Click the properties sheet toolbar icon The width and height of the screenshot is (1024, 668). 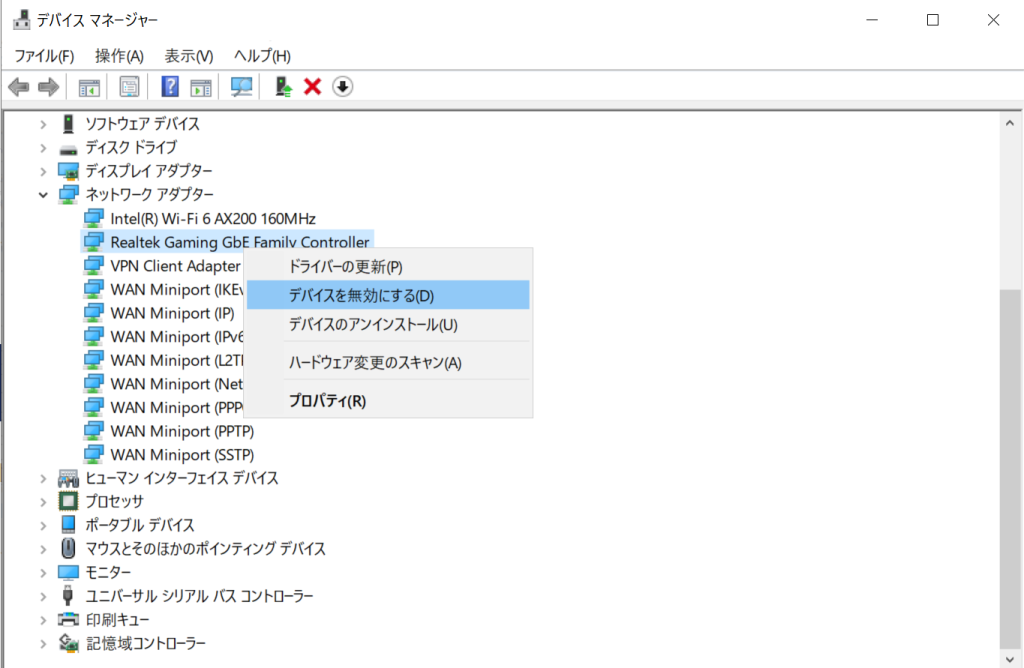point(129,87)
